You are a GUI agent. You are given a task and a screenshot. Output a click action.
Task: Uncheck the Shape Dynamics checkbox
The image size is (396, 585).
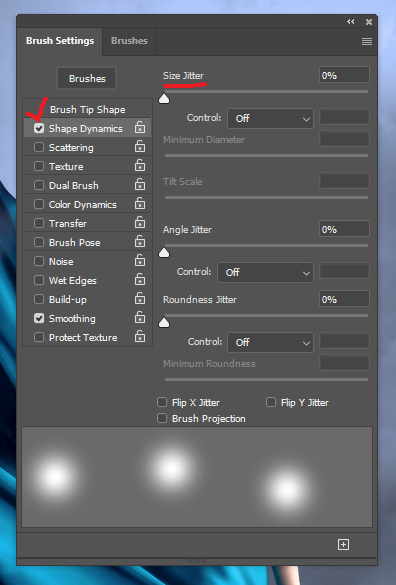tap(39, 128)
